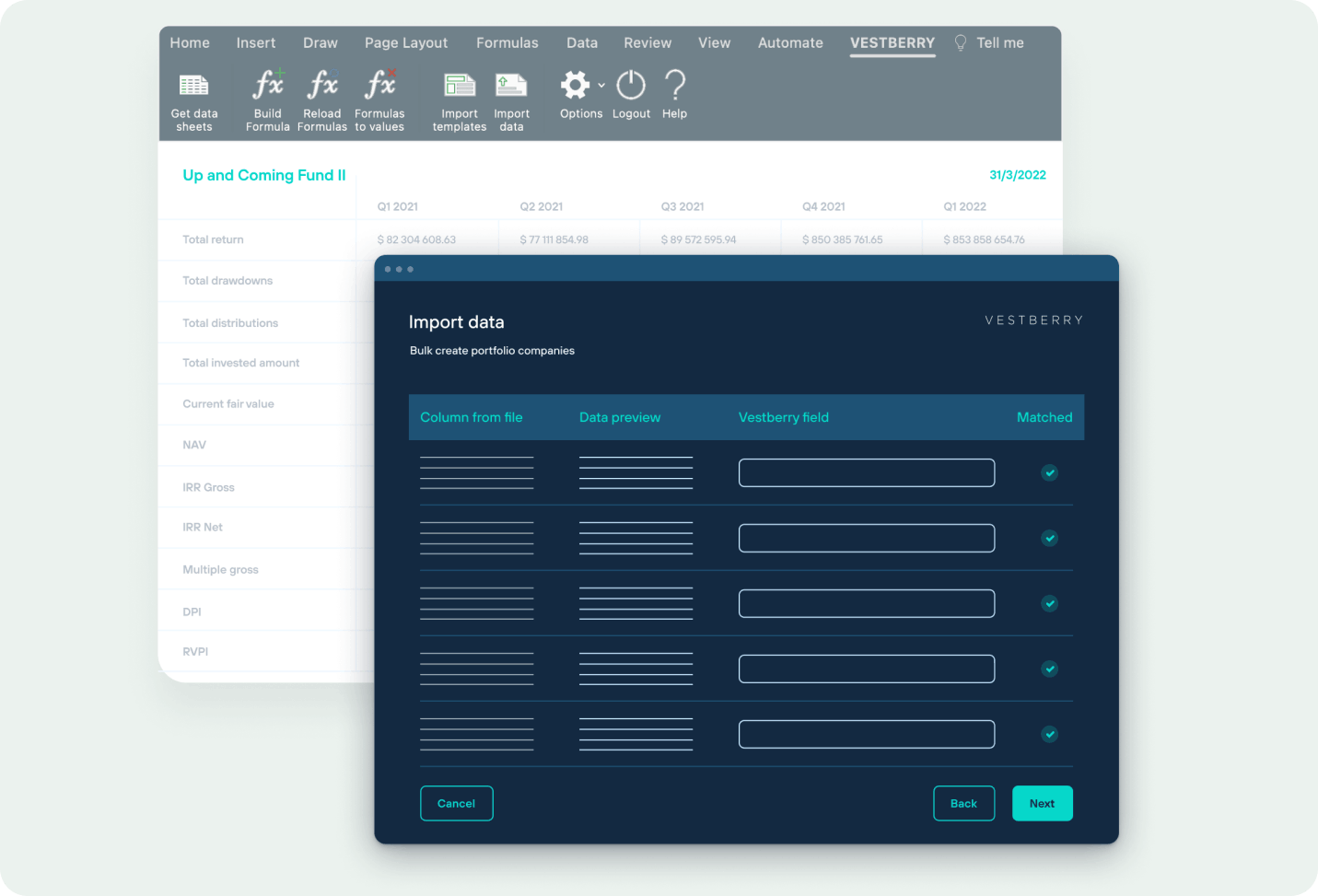Click the Q1 2021 column header

click(398, 206)
